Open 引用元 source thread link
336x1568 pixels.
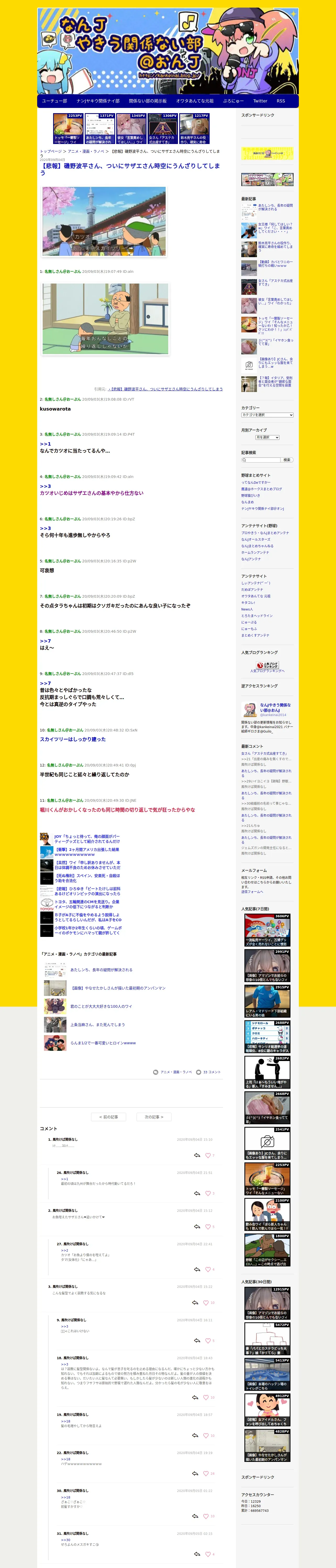point(165,388)
